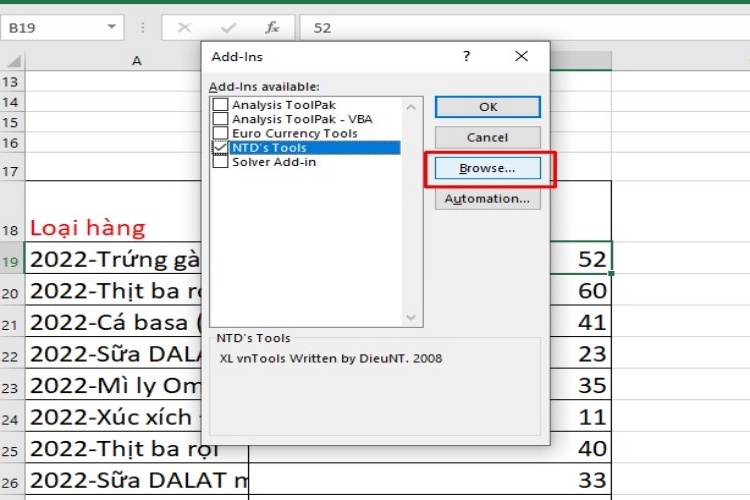Select Analysis ToolPak - VBA list entry
750x500 pixels.
point(302,119)
